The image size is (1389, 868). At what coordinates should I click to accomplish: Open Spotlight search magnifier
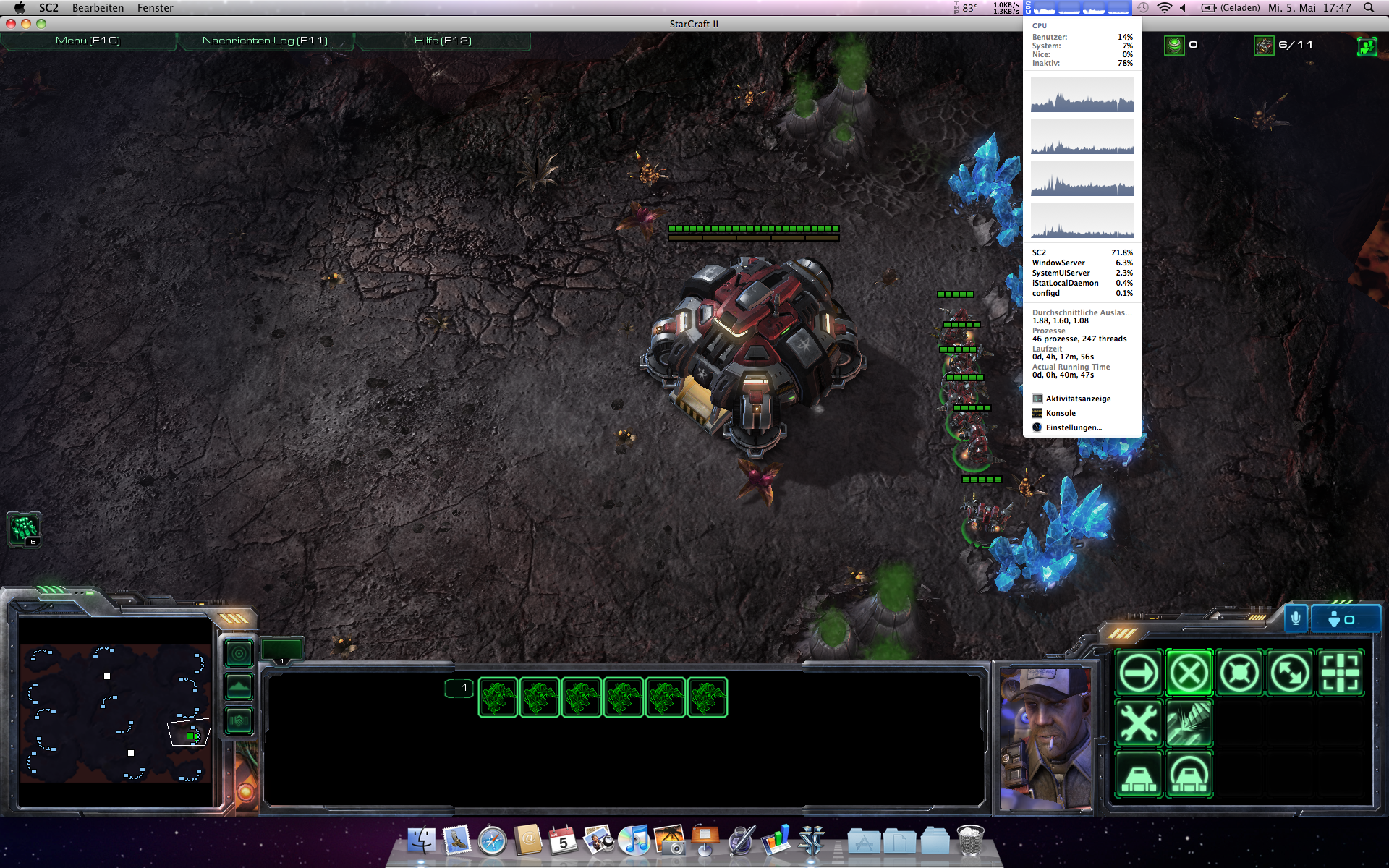click(x=1369, y=8)
